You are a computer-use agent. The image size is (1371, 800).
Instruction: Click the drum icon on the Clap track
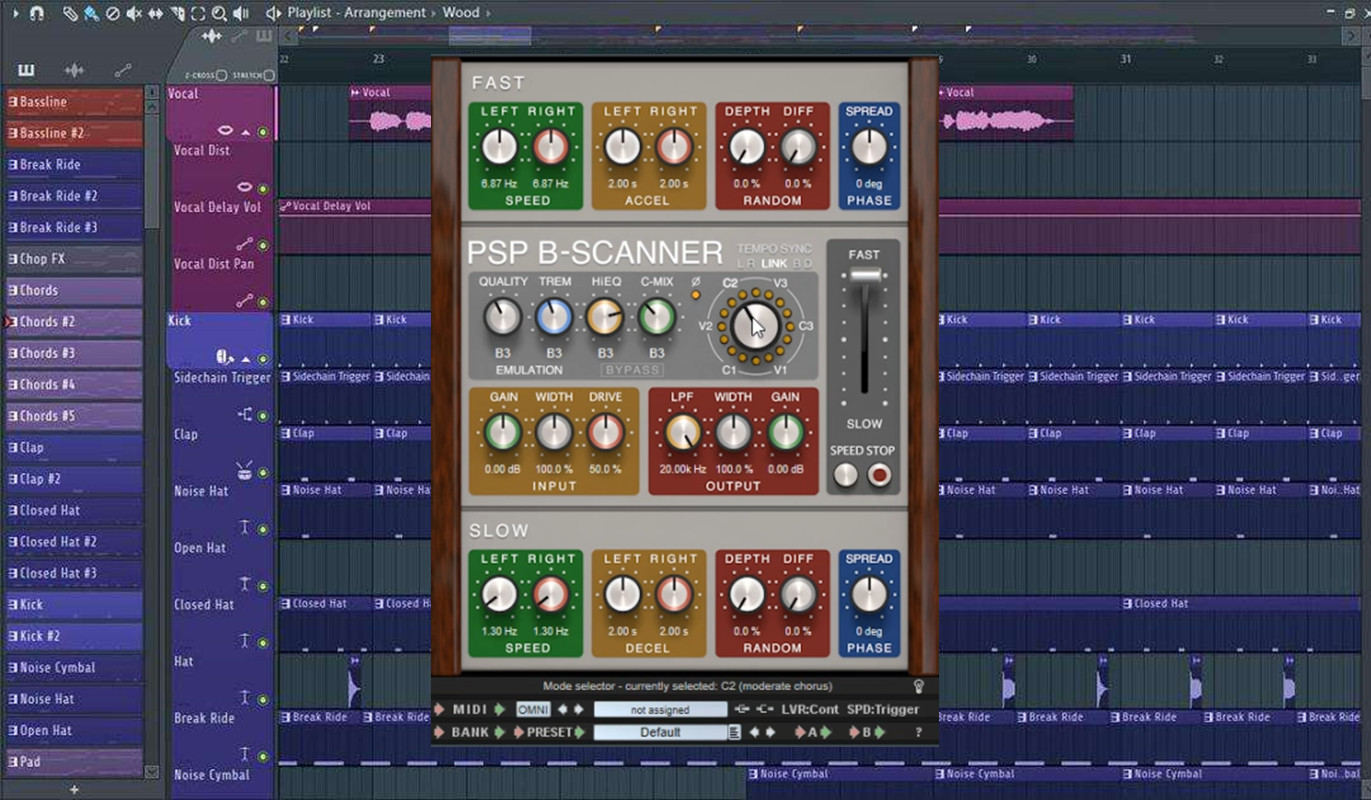(x=244, y=470)
